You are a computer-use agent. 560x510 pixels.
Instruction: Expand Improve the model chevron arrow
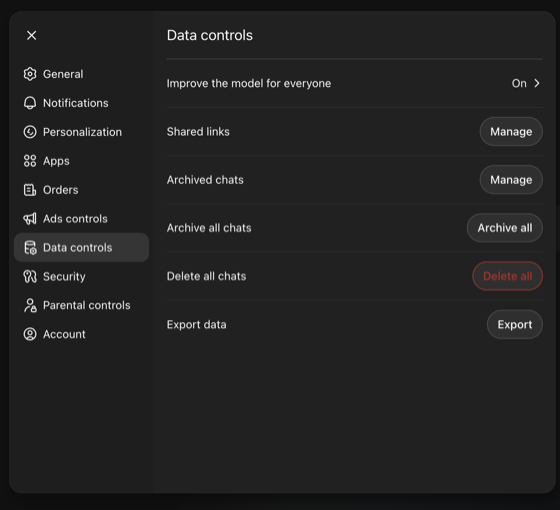[x=537, y=83]
